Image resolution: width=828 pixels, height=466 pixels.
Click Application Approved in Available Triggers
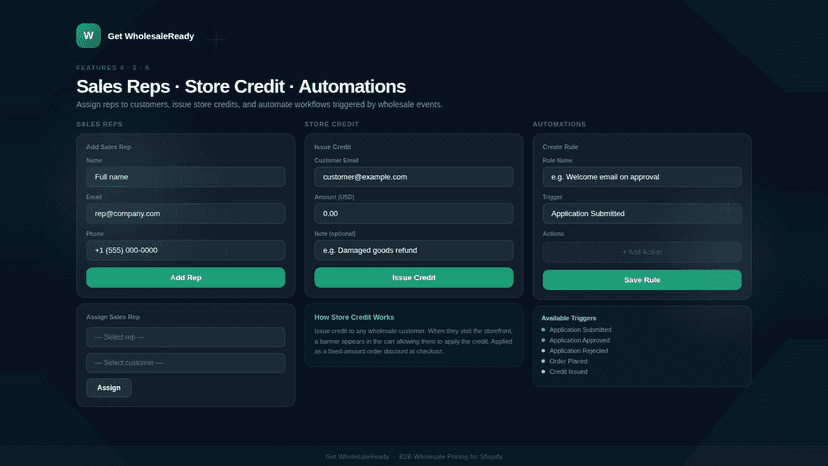(x=579, y=340)
